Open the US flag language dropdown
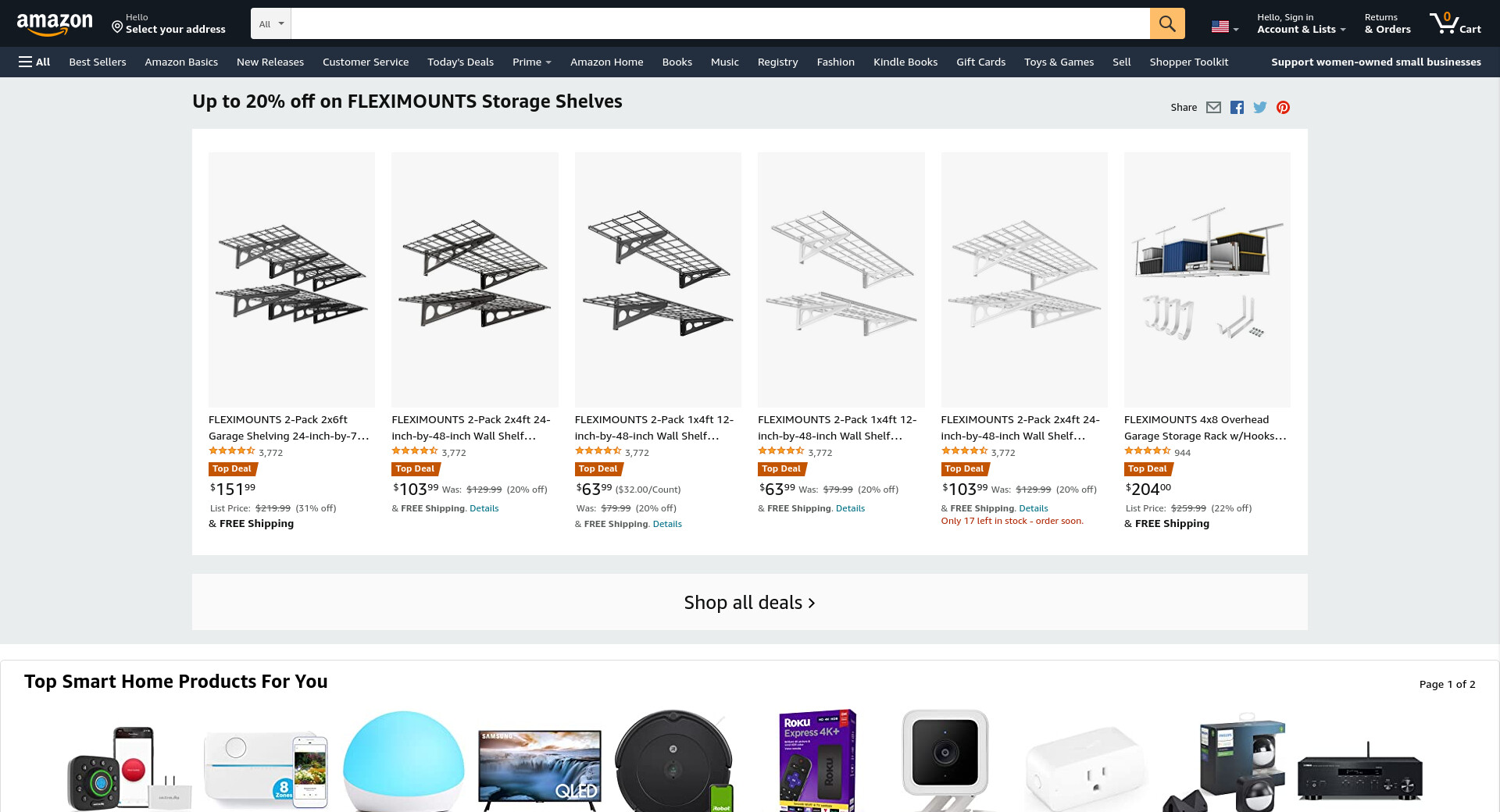Screen dimensions: 1500x812 pos(1225,27)
